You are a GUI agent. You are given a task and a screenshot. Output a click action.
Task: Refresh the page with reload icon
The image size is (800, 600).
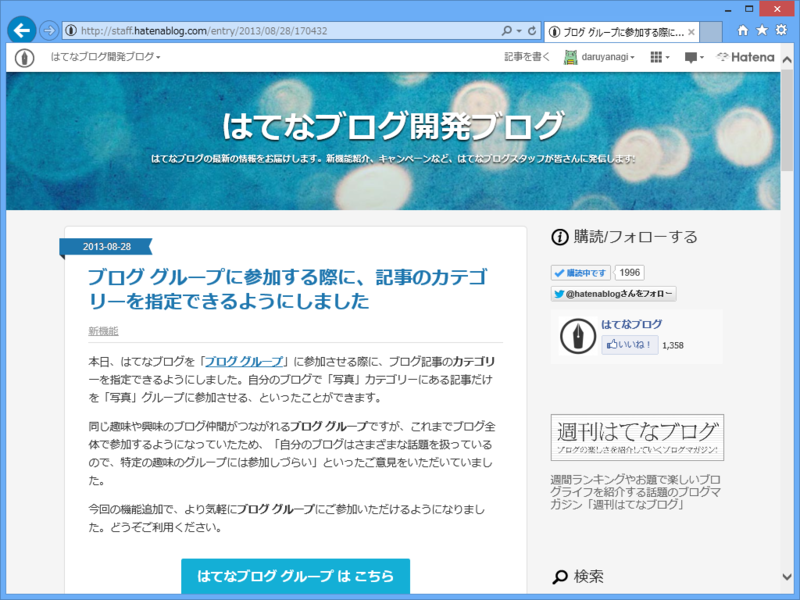532,31
